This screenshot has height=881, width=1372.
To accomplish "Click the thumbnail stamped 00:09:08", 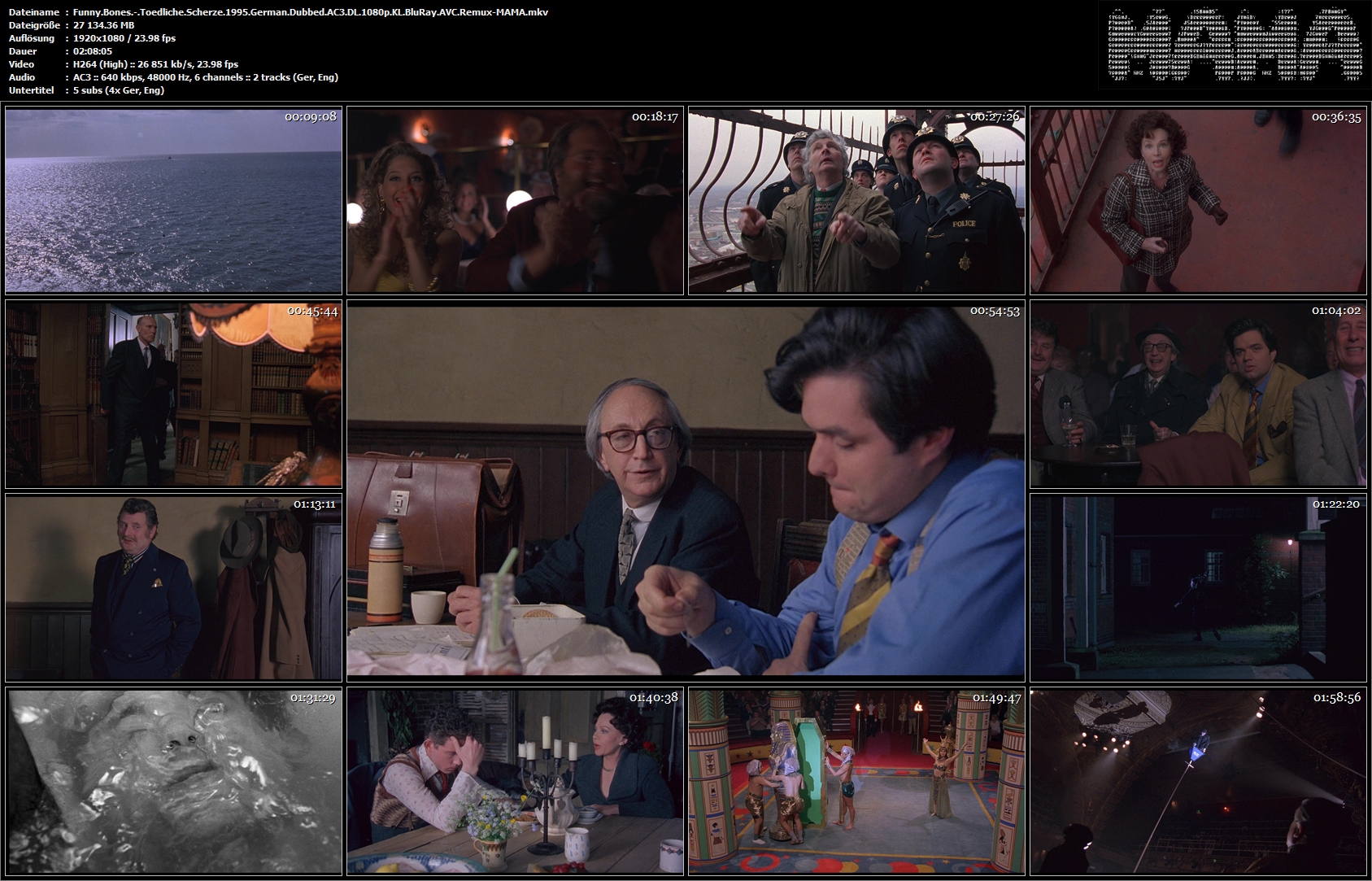I will tap(173, 200).
